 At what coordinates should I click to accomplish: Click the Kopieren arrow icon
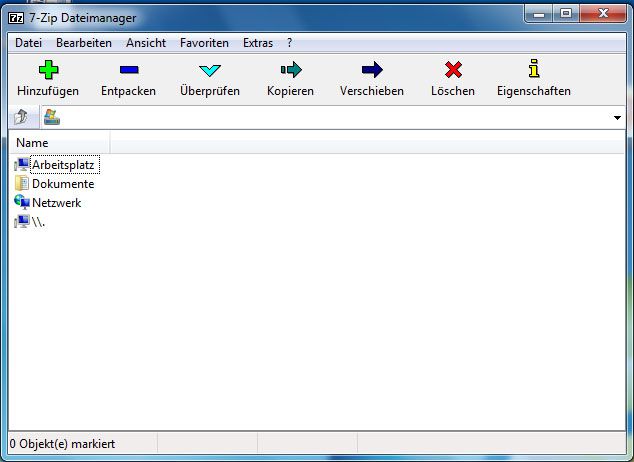(291, 70)
